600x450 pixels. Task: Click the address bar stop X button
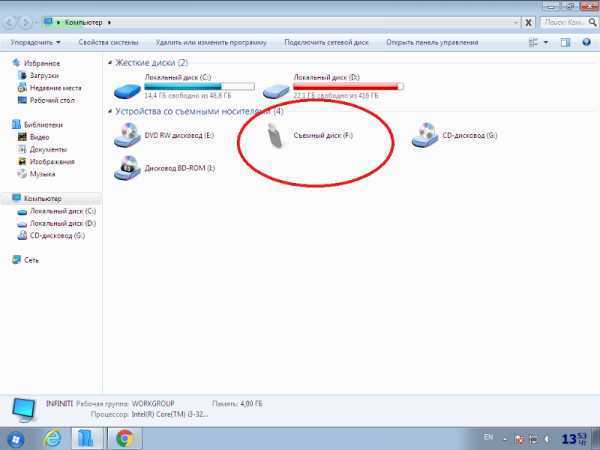528,23
